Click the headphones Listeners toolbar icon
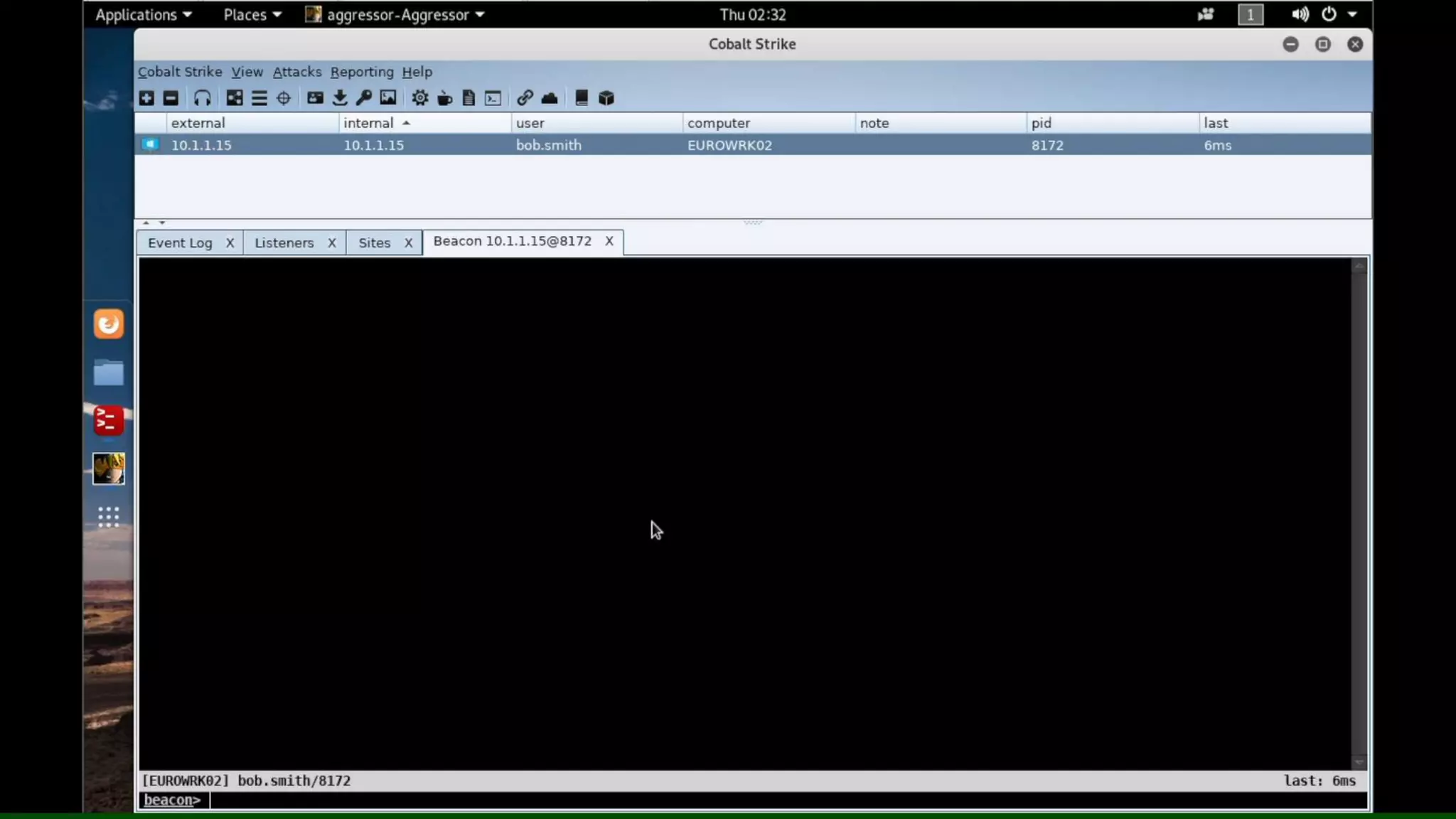The height and width of the screenshot is (819, 1456). 202,98
